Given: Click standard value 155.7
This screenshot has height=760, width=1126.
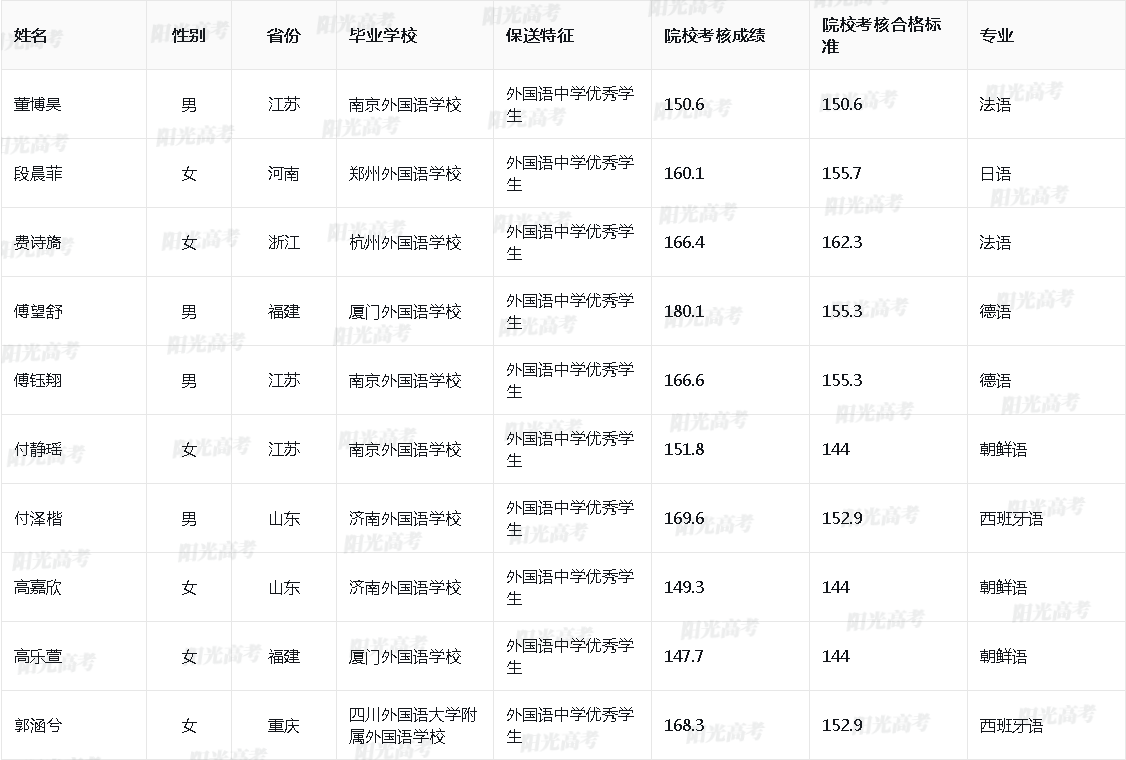Looking at the screenshot, I should coord(842,173).
